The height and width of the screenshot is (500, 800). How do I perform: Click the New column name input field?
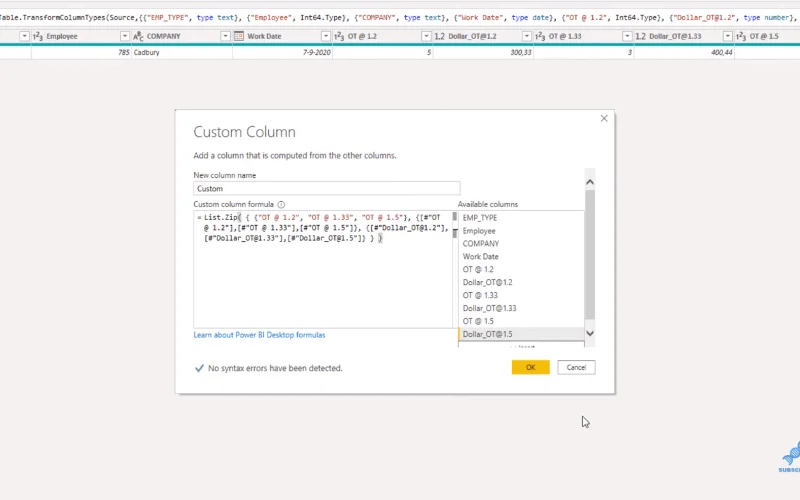327,188
